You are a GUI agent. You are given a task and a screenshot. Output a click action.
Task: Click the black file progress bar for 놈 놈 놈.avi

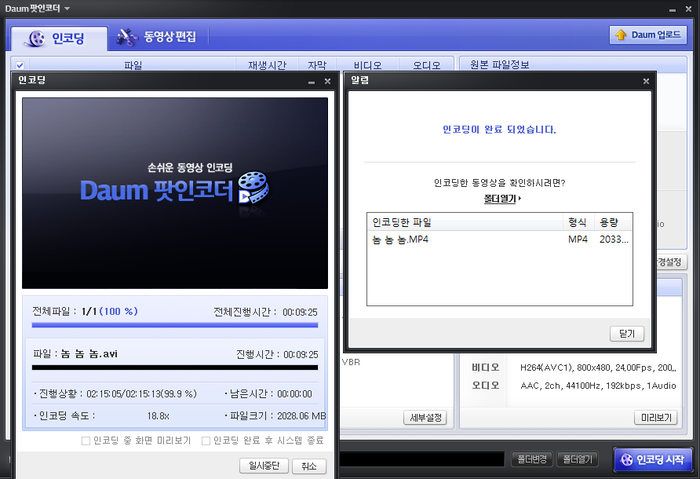pyautogui.click(x=175, y=367)
